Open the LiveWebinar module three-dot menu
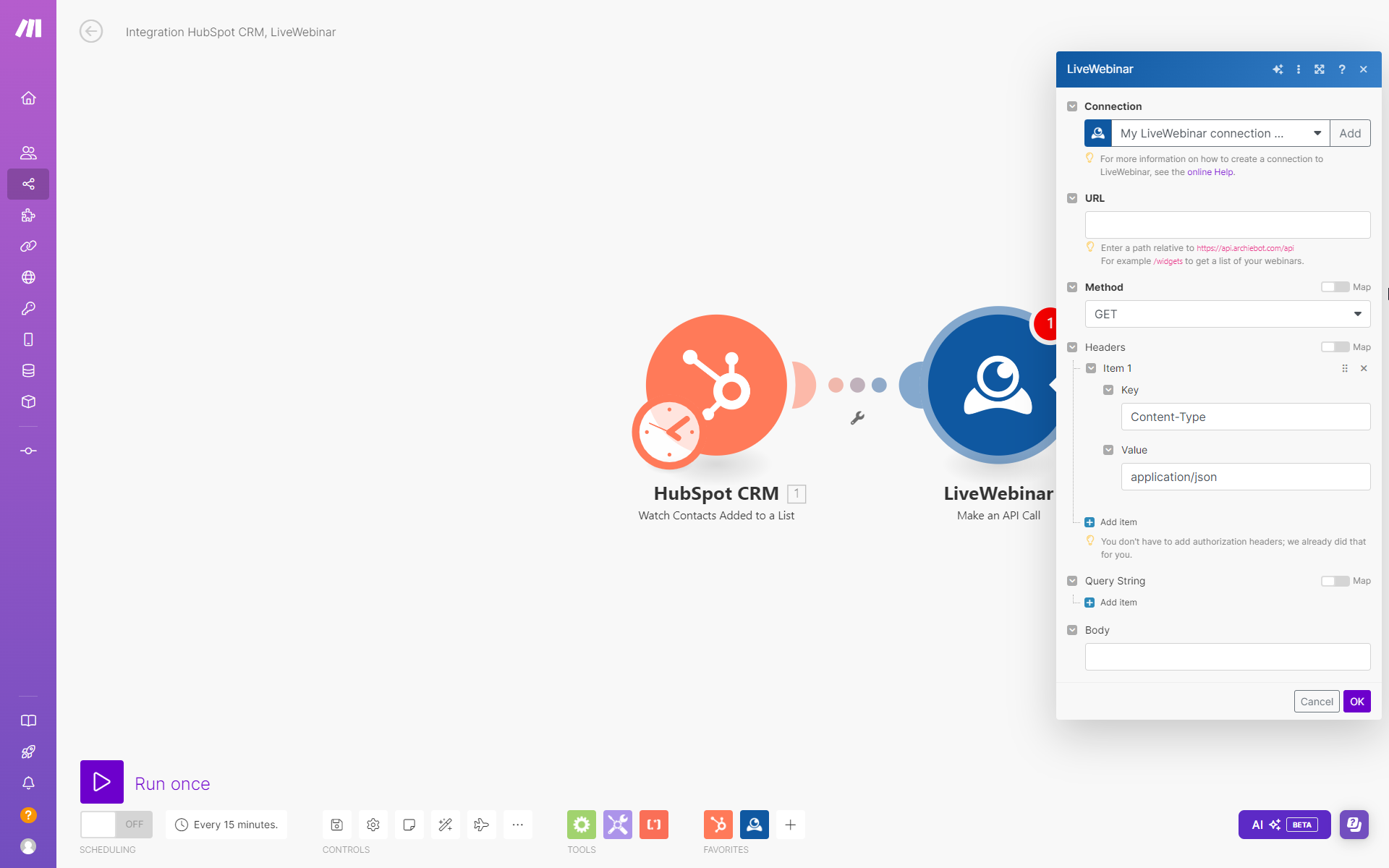1389x868 pixels. click(x=1299, y=69)
